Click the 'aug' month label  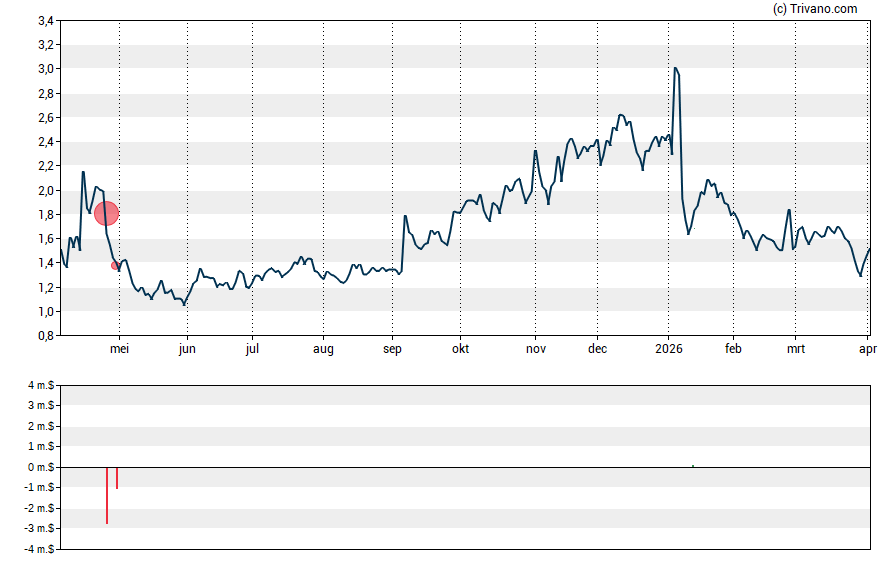323,349
